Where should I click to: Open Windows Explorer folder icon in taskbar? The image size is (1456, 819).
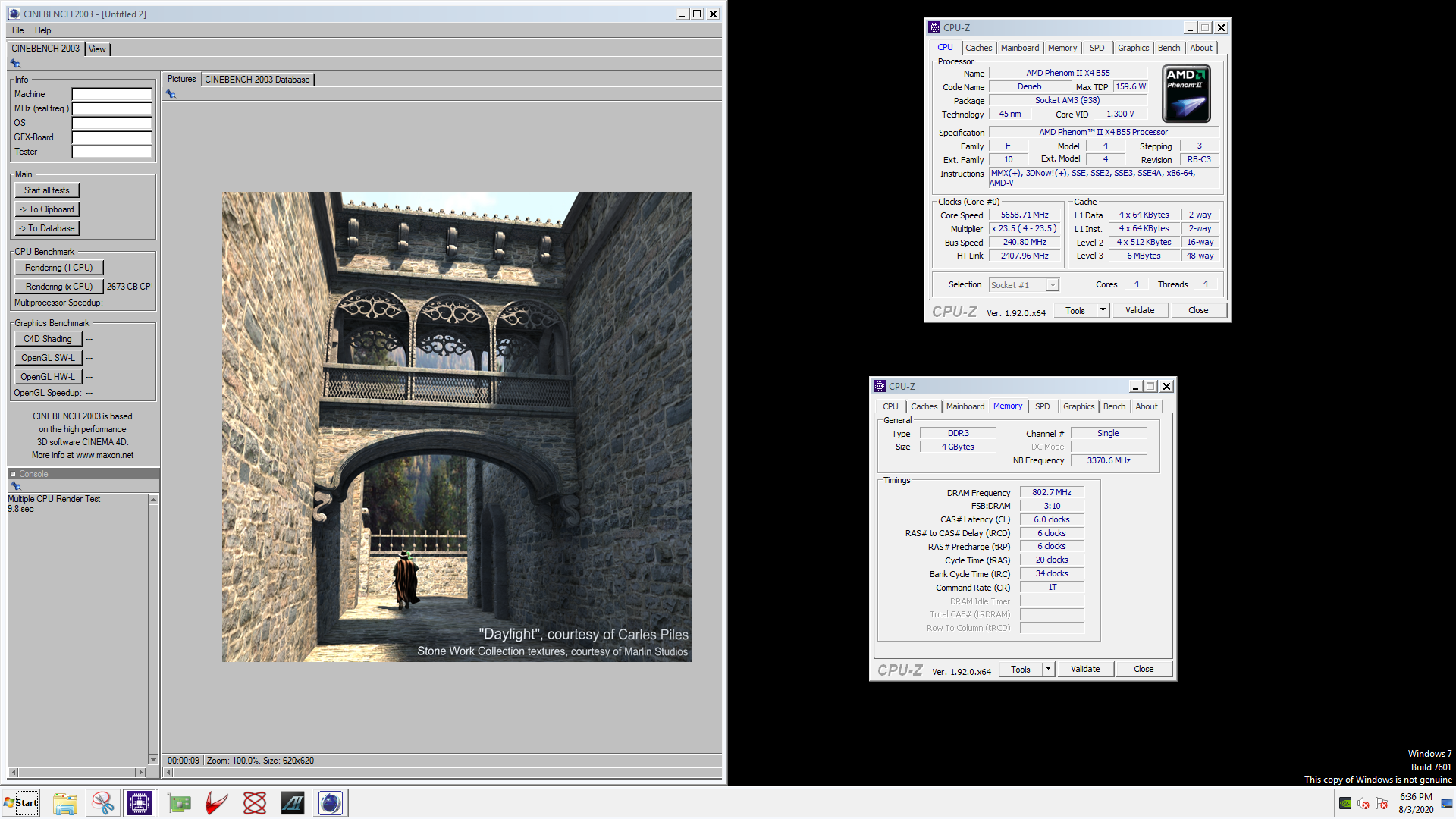tap(65, 803)
